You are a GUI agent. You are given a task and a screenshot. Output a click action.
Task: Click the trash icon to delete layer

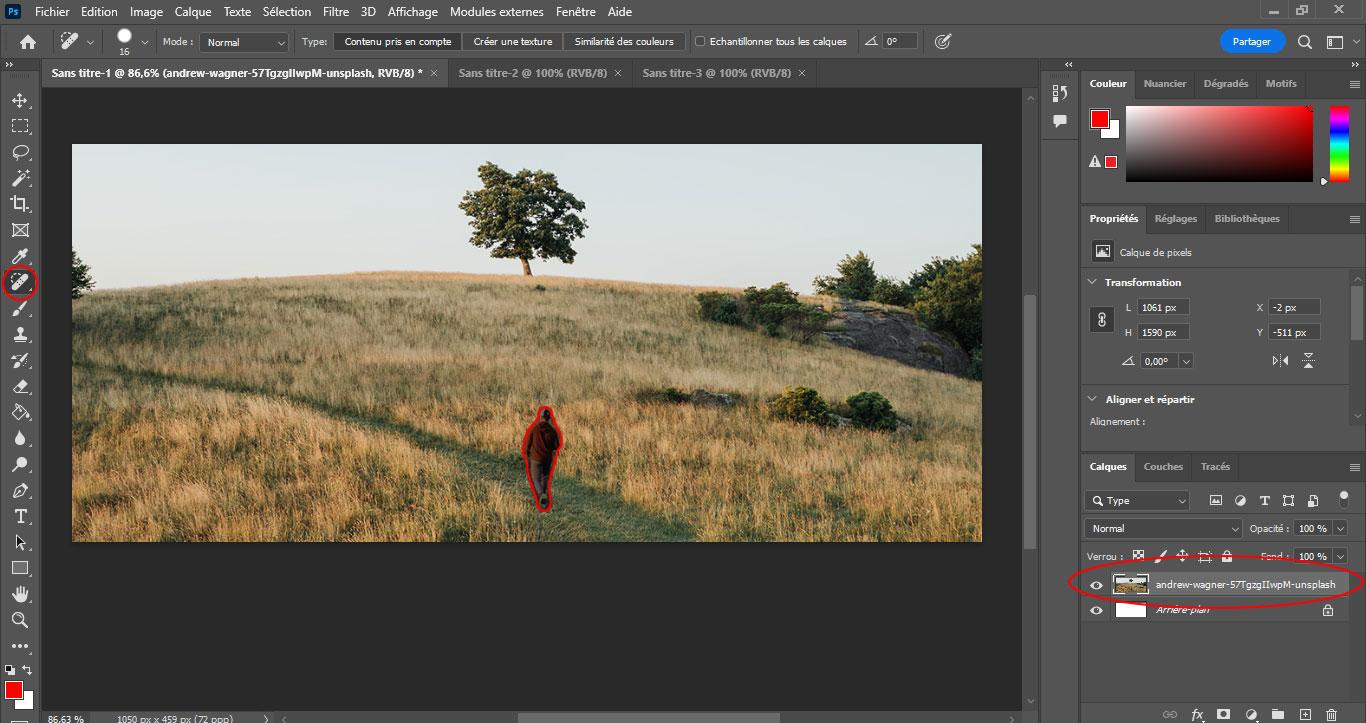(1331, 714)
